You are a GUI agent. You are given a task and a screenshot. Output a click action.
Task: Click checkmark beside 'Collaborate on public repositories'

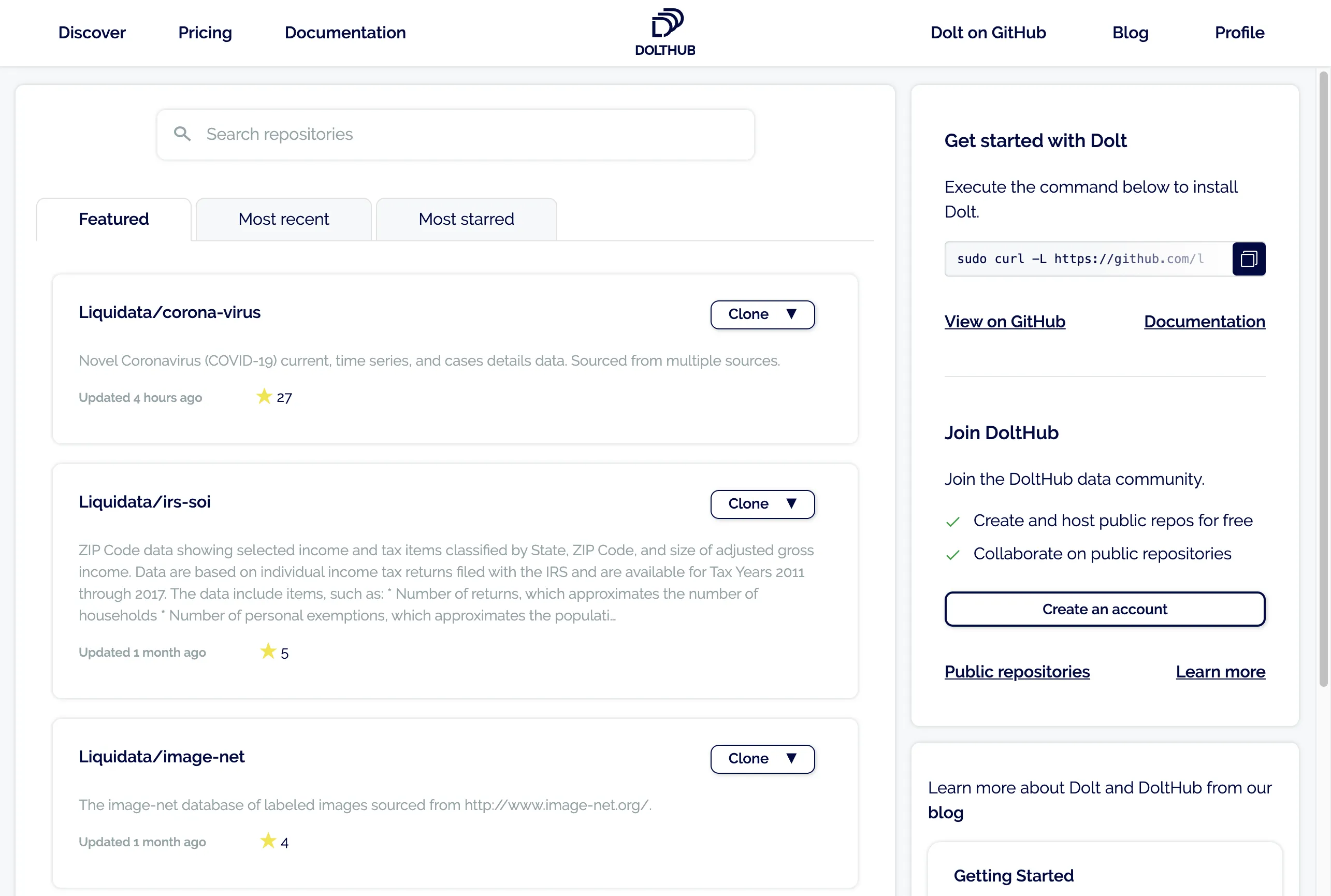pyautogui.click(x=953, y=555)
